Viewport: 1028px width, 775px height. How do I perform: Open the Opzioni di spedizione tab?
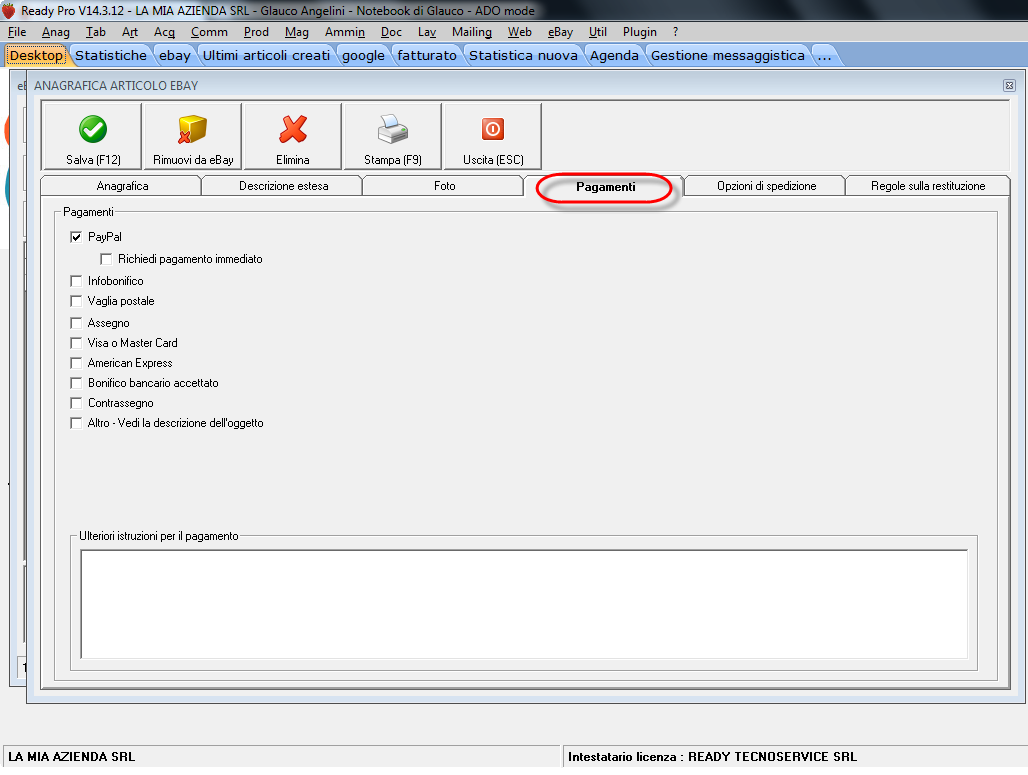pyautogui.click(x=766, y=186)
